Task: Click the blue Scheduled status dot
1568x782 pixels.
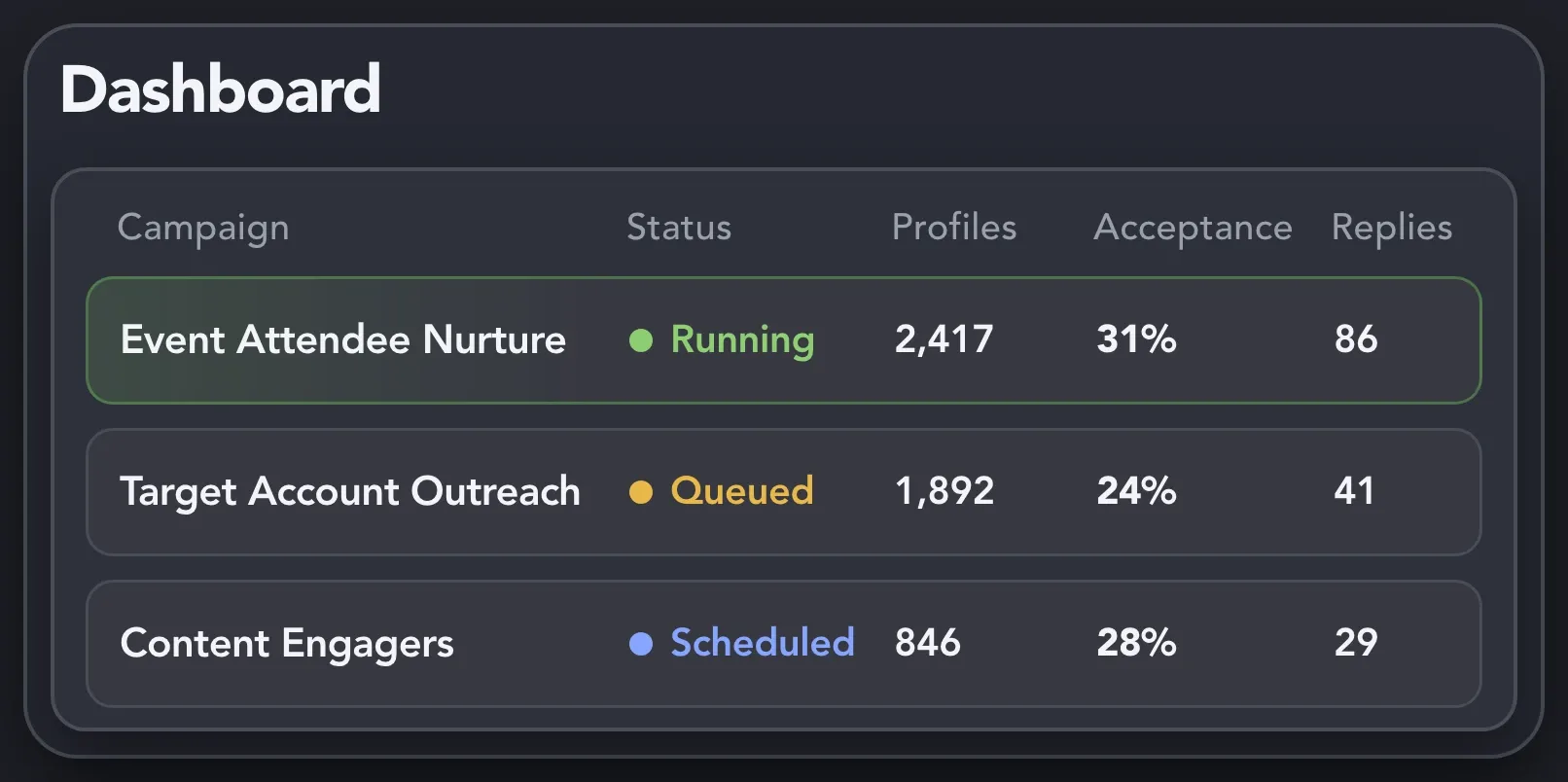Action: (641, 644)
